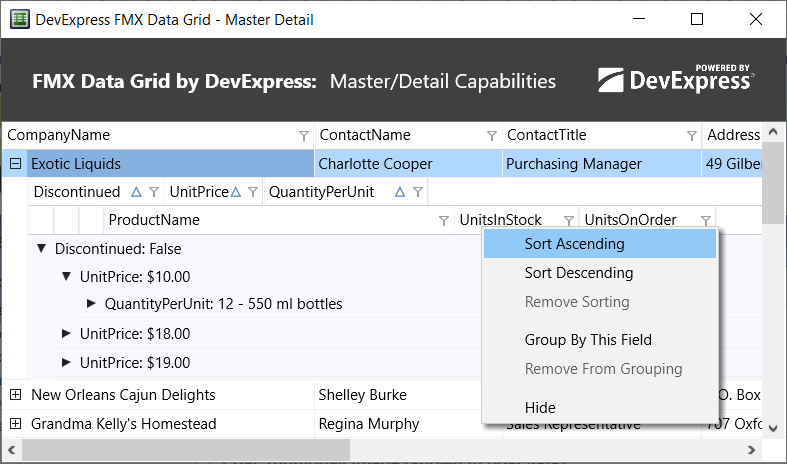This screenshot has width=787, height=464.
Task: Click the Address column header
Action: (732, 135)
